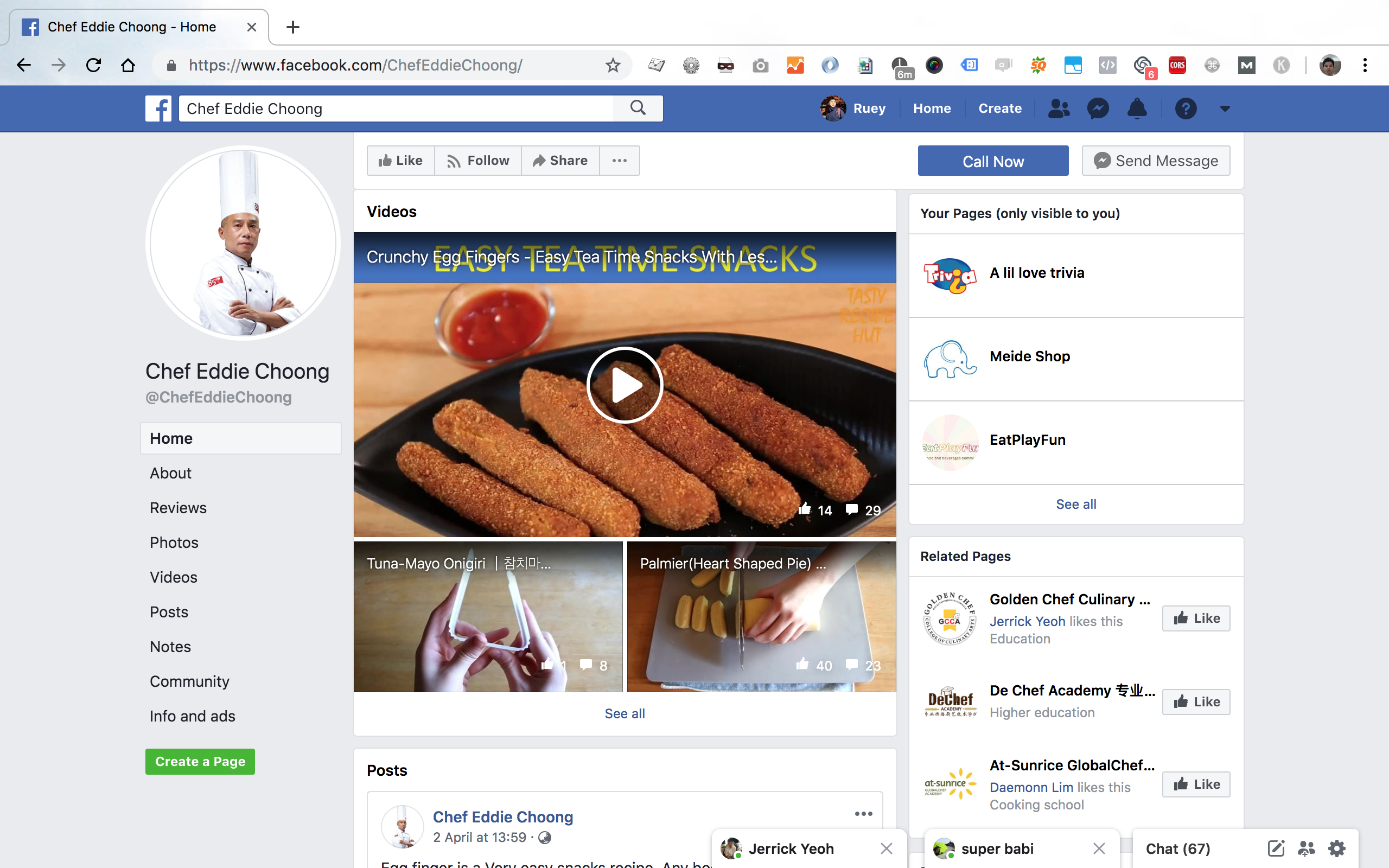
Task: Open the page more options ellipsis button
Action: [x=619, y=161]
